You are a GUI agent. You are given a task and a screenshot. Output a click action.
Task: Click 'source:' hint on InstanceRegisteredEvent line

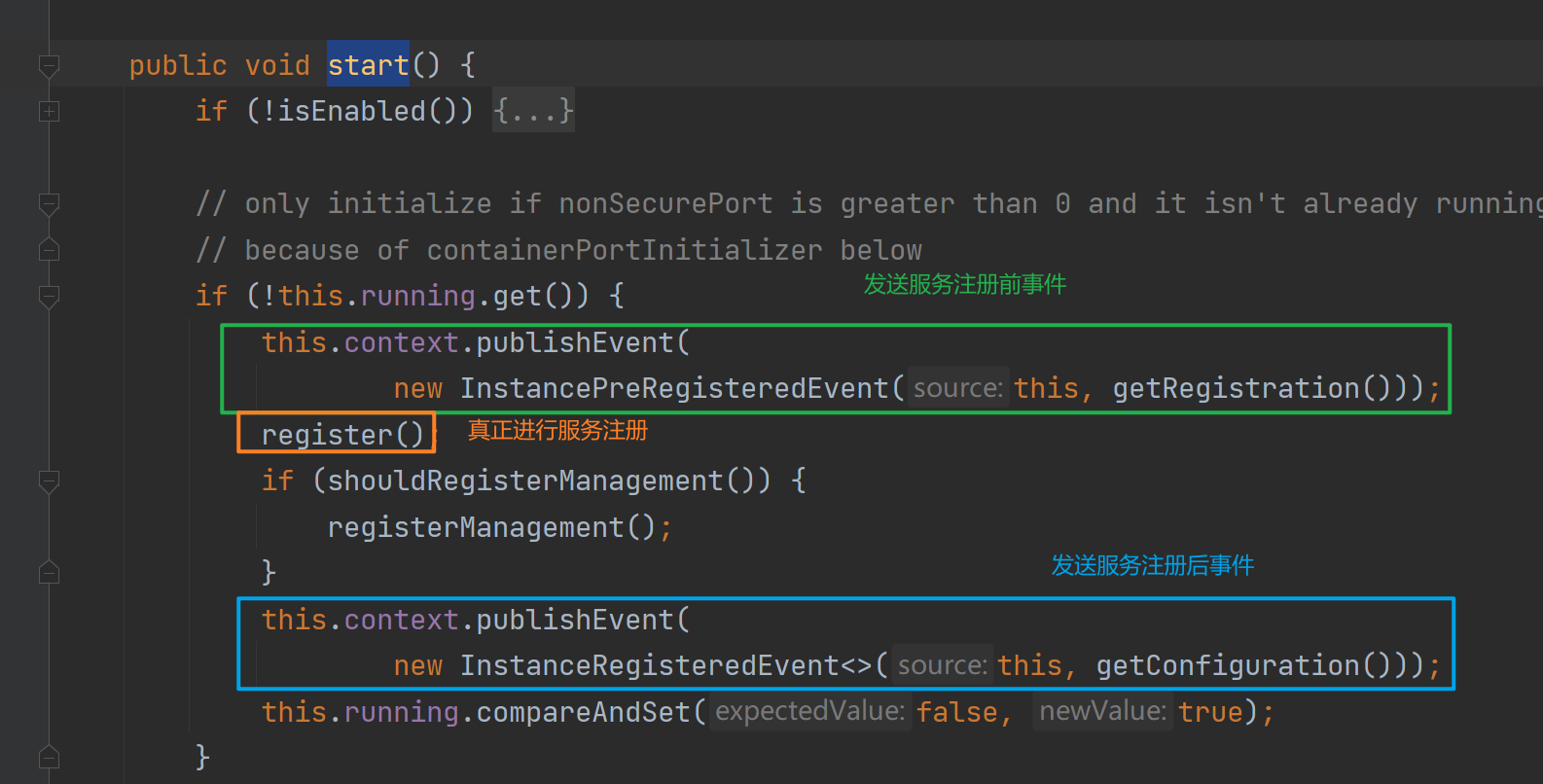click(x=942, y=665)
